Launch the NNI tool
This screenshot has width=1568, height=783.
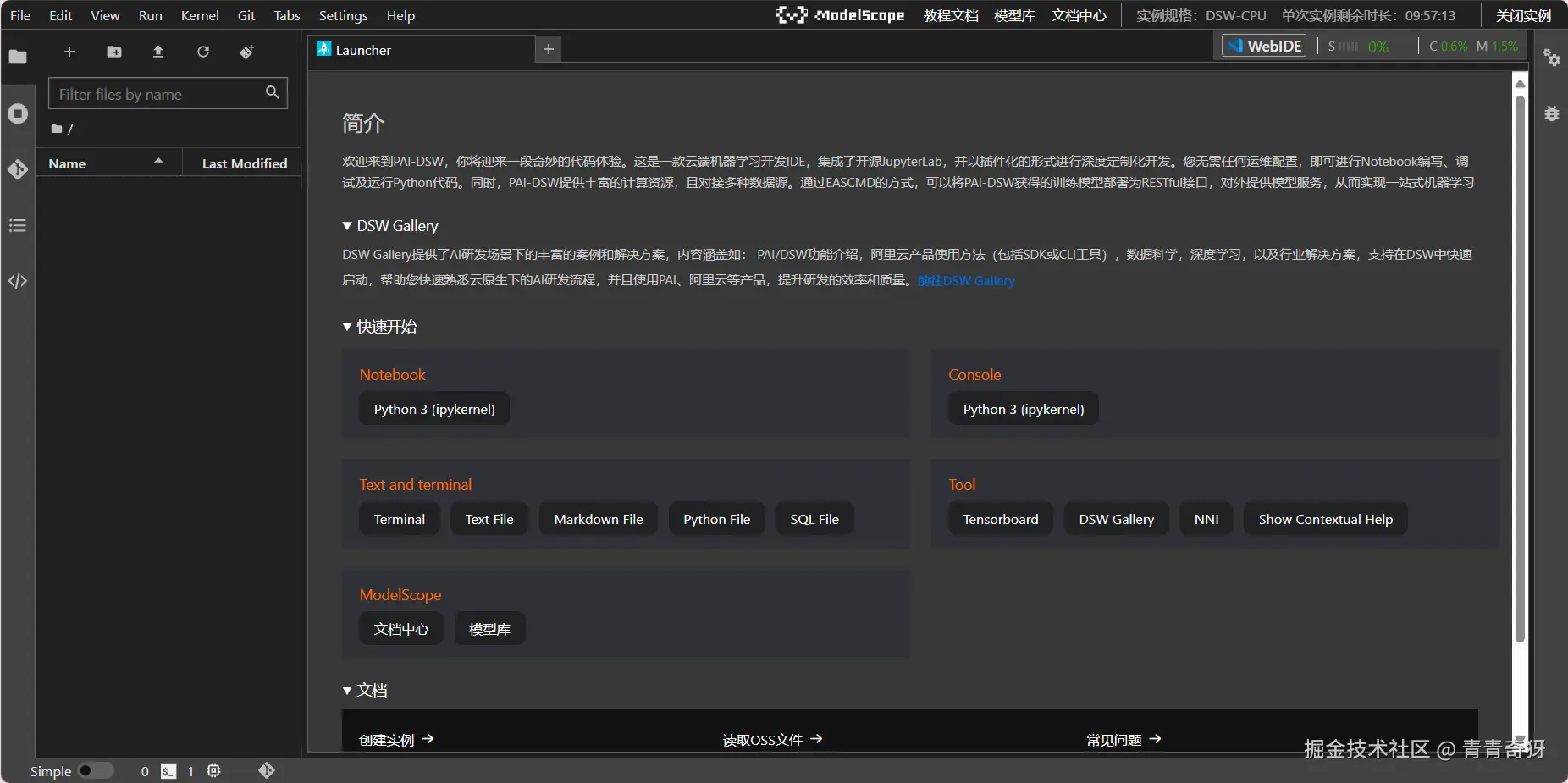[x=1206, y=519]
